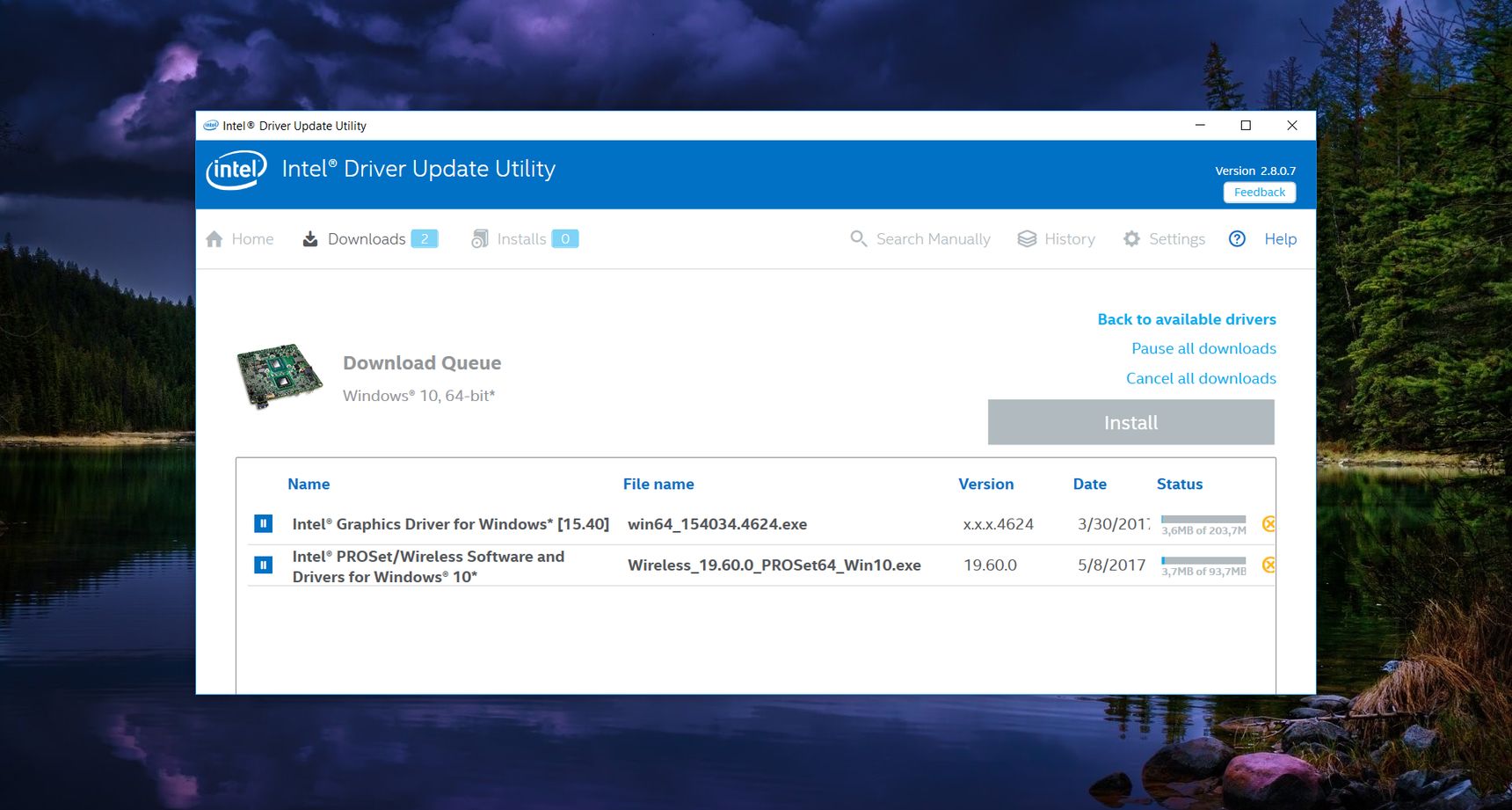Viewport: 1512px width, 810px height.
Task: Close the Intel Driver Update Utility window
Action: [x=1292, y=126]
